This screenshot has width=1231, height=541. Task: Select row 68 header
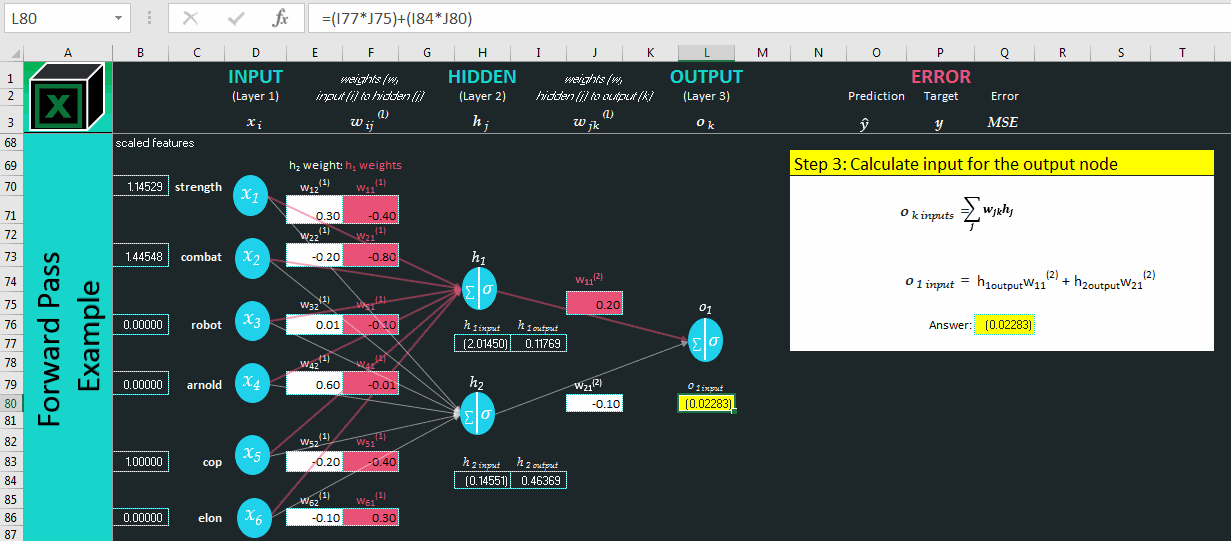tap(11, 143)
